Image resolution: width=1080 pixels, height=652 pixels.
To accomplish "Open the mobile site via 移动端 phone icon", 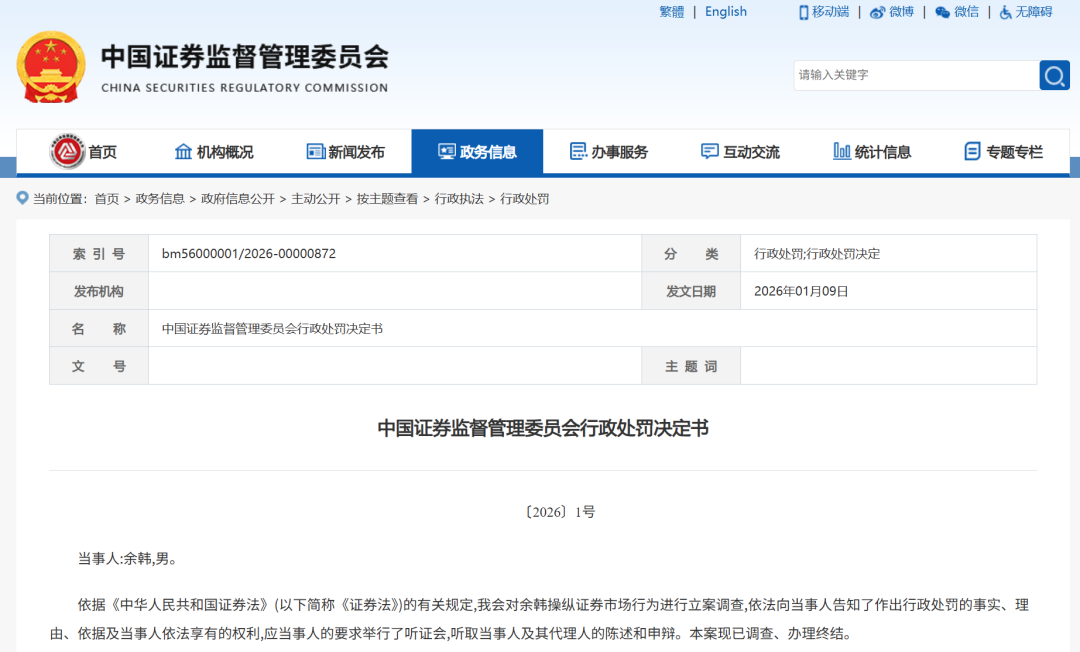I will click(805, 12).
